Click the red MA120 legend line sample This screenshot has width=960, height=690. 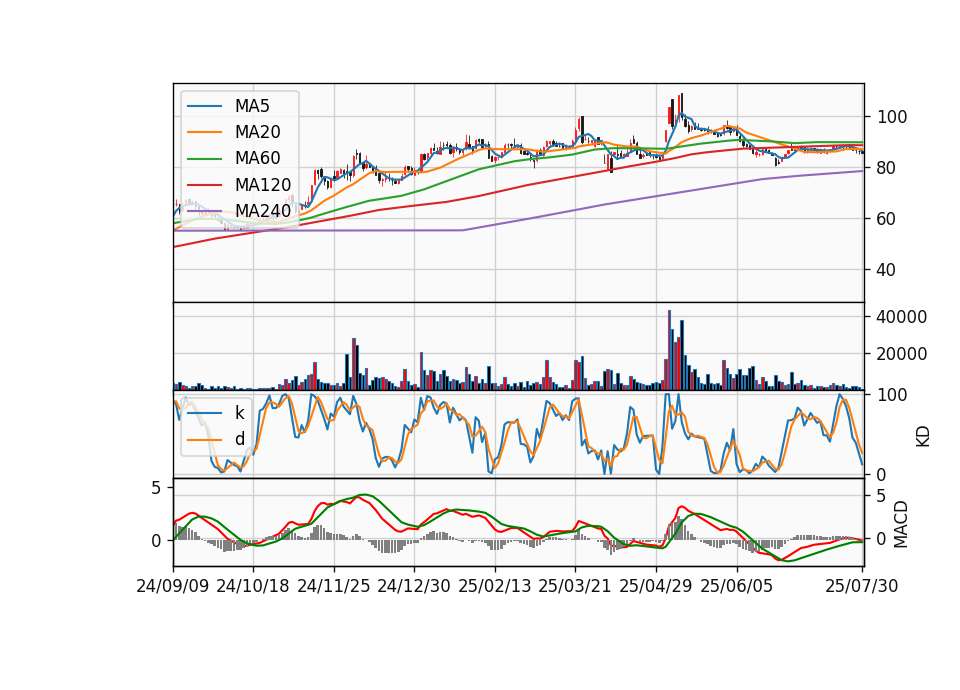pyautogui.click(x=204, y=186)
